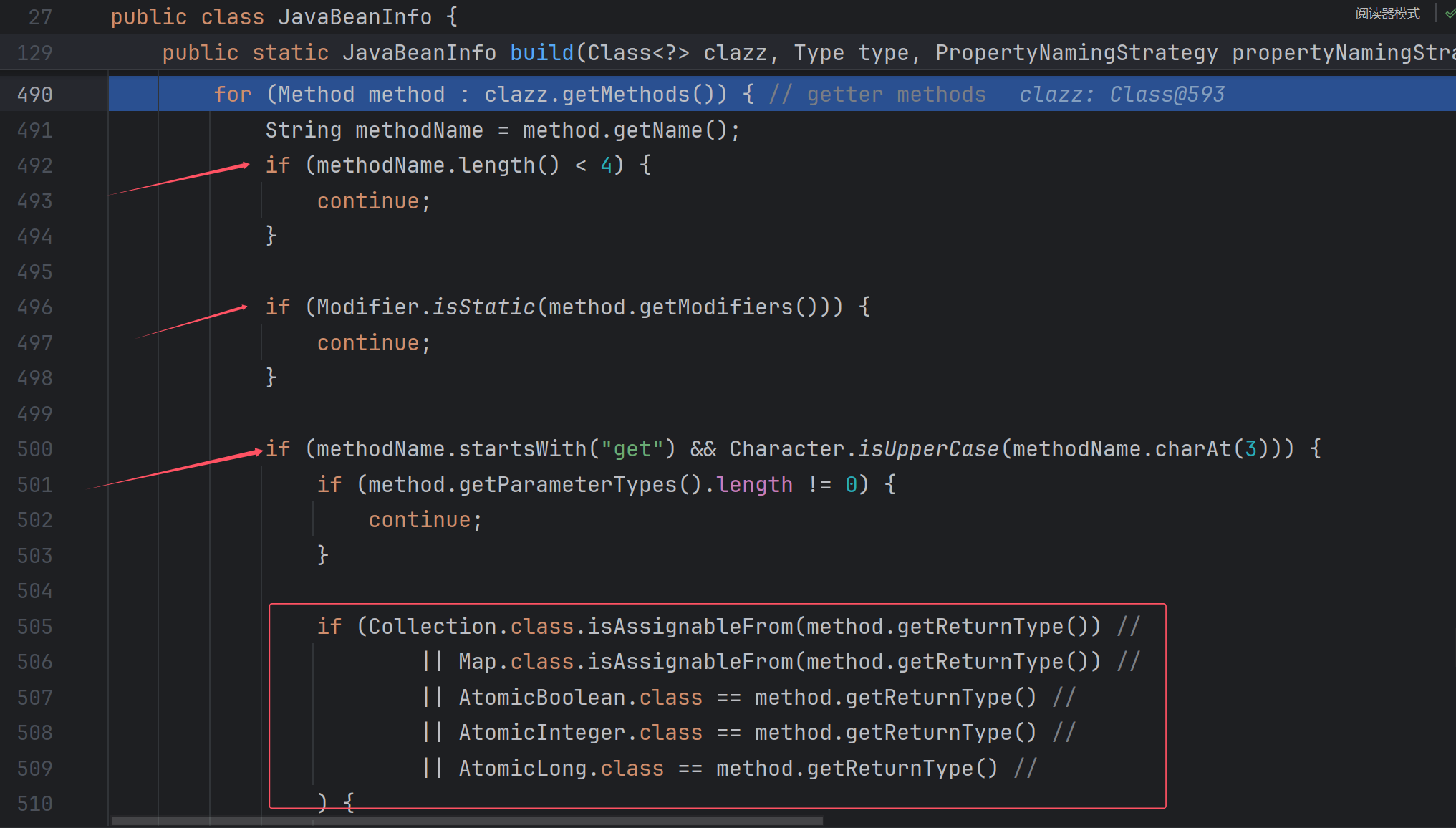
Task: Click AtomicBoolean identifier on line 507
Action: (542, 698)
